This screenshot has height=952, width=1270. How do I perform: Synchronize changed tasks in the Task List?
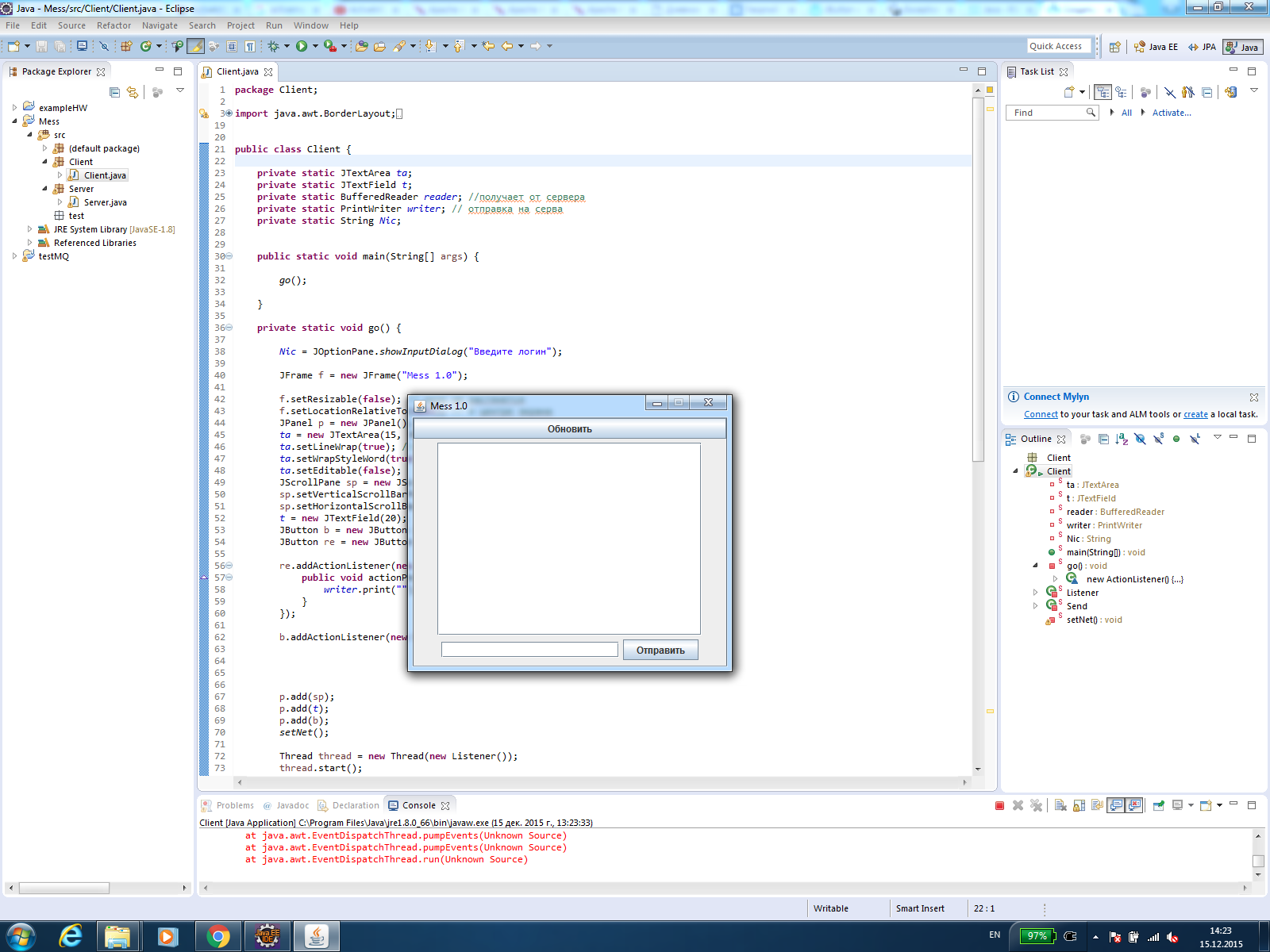tap(1230, 92)
